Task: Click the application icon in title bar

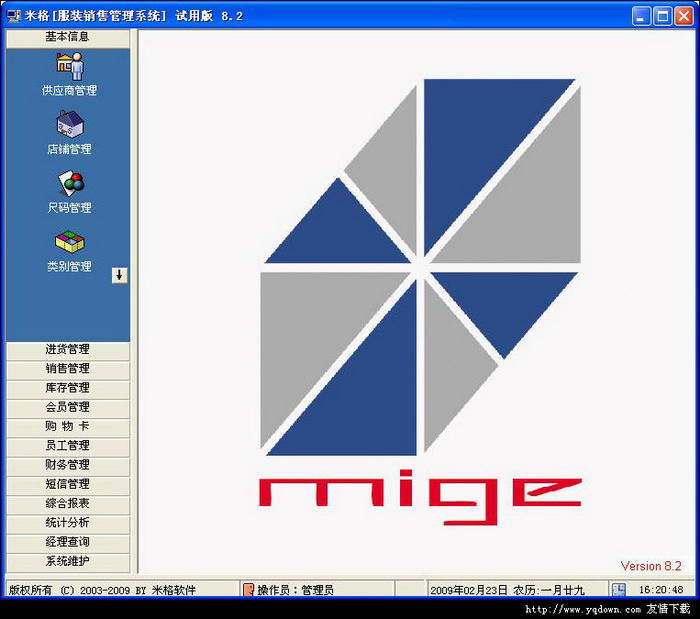Action: tap(14, 16)
